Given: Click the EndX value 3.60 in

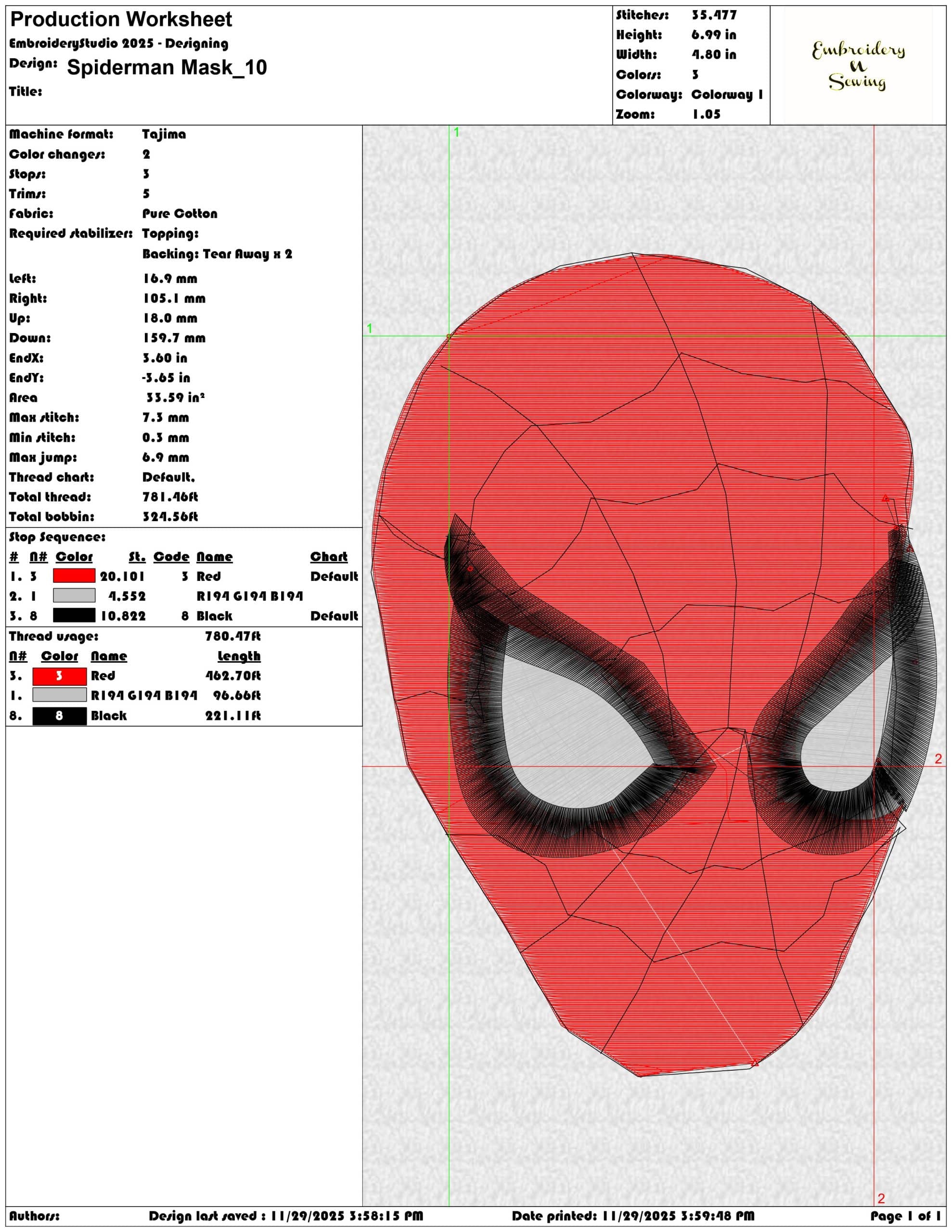Looking at the screenshot, I should click(165, 358).
